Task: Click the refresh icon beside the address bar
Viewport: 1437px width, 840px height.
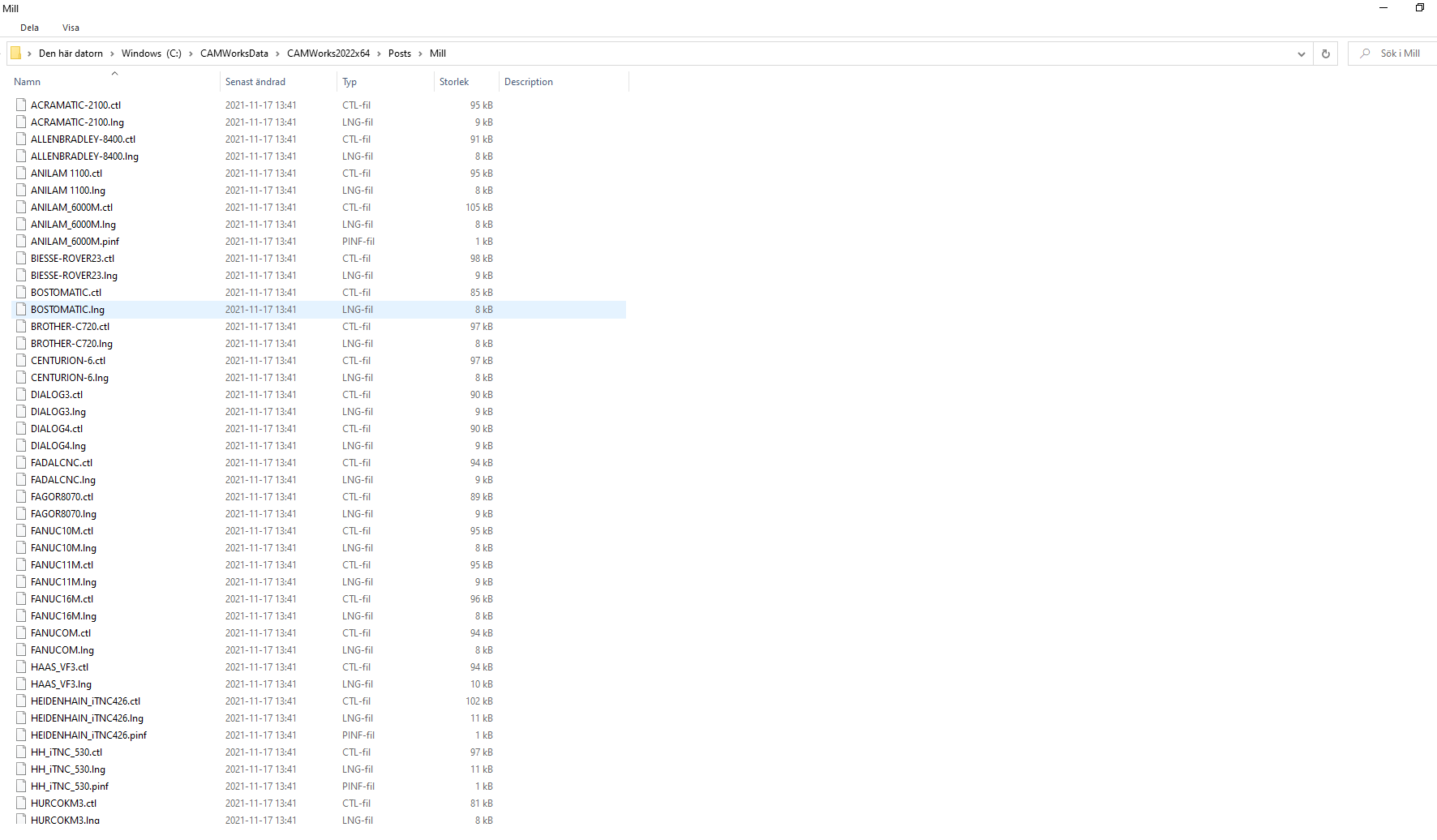Action: [1326, 54]
